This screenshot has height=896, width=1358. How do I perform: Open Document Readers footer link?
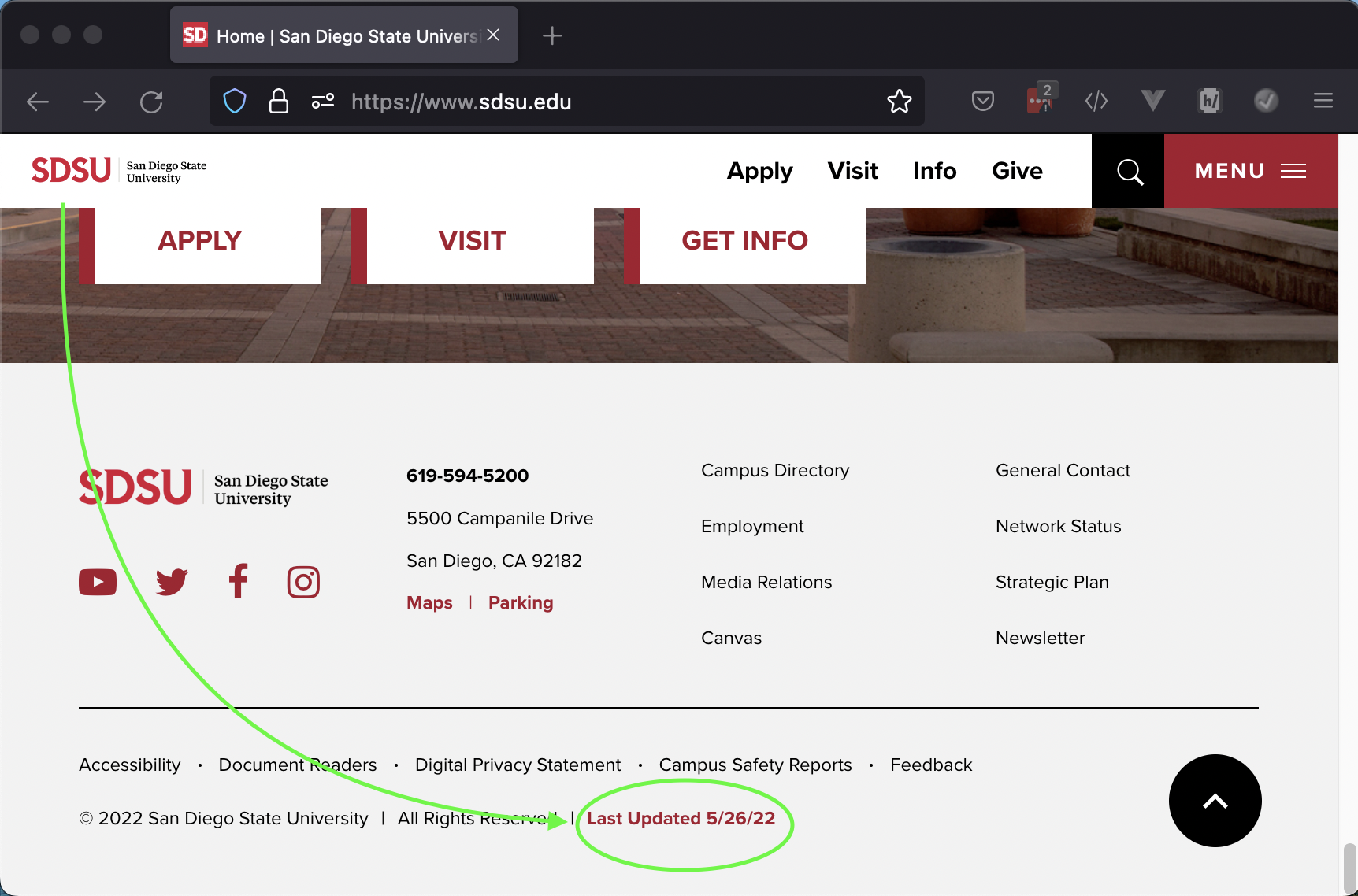(298, 765)
